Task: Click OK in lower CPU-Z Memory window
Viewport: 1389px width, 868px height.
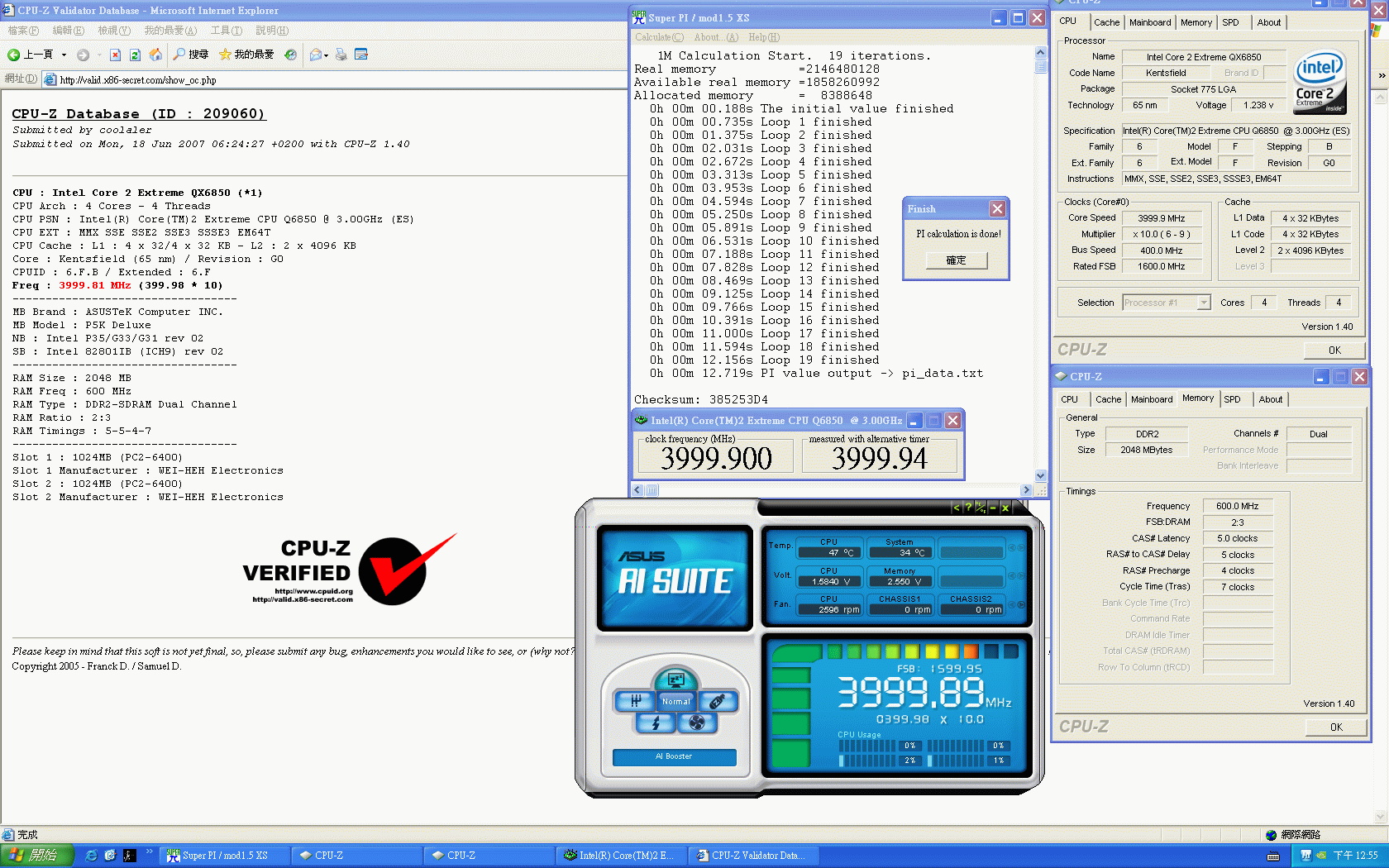Action: tap(1336, 727)
